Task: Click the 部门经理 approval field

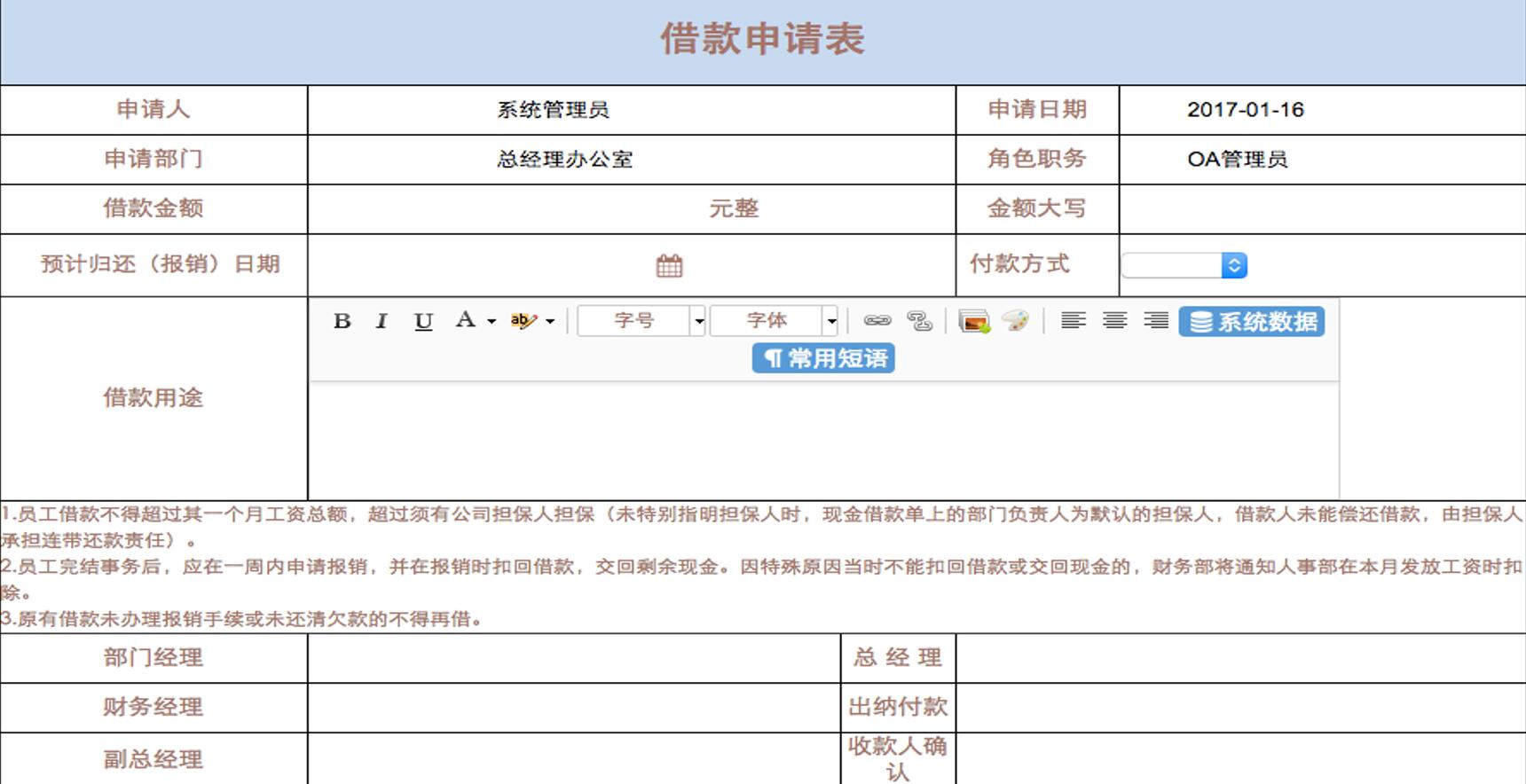Action: click(x=574, y=658)
